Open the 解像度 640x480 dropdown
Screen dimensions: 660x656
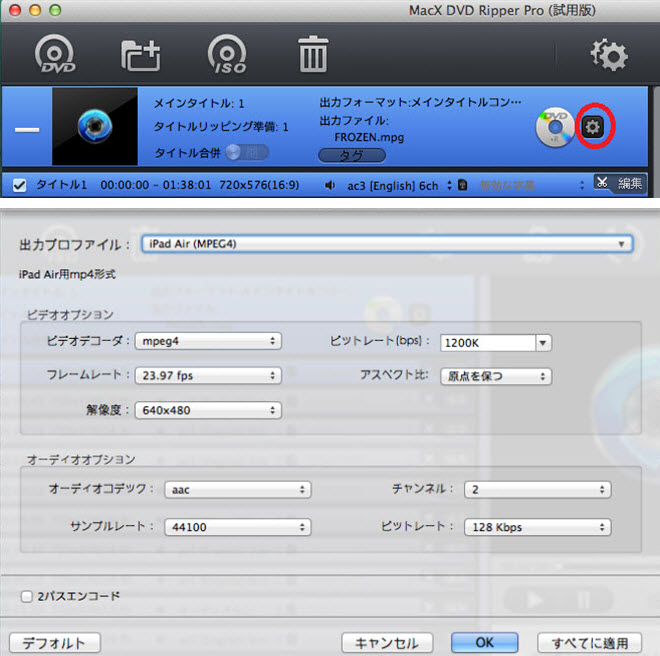[x=208, y=410]
